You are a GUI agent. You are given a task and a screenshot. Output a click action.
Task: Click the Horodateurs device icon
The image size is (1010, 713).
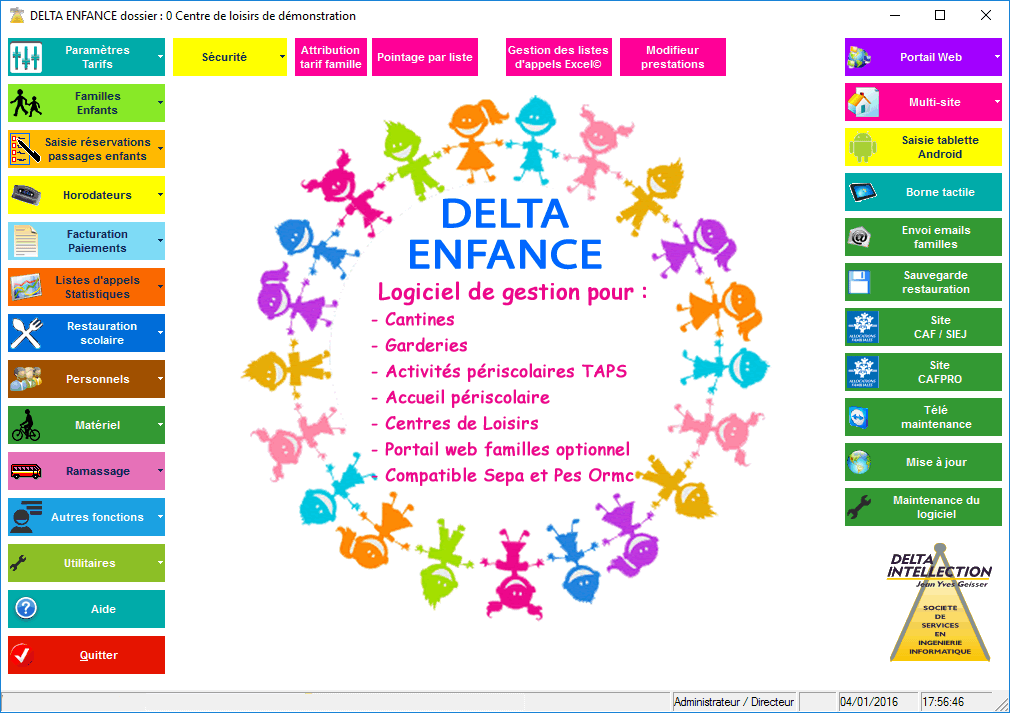click(x=26, y=195)
